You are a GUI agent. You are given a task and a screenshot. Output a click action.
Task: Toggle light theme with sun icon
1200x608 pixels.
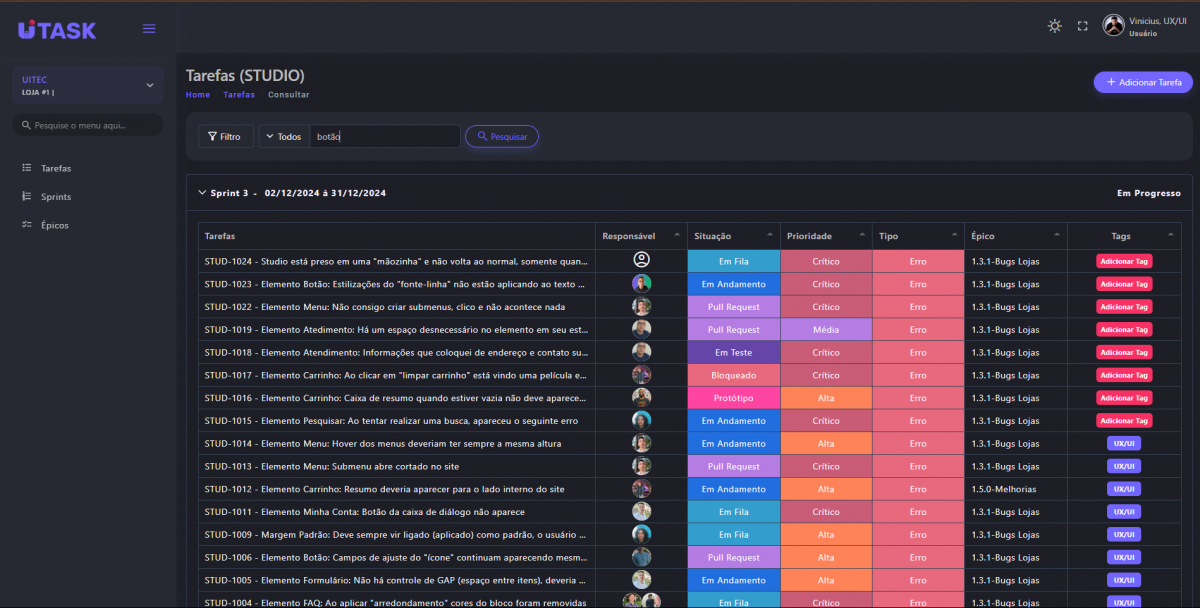coord(1054,26)
